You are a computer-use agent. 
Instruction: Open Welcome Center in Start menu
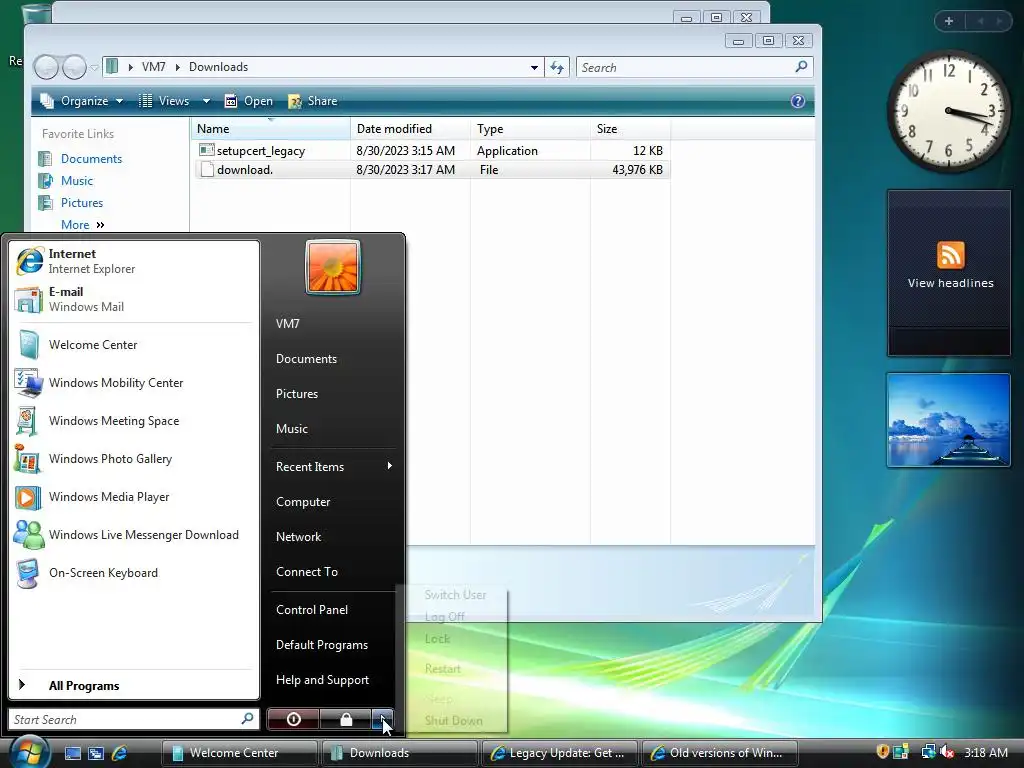click(x=134, y=345)
